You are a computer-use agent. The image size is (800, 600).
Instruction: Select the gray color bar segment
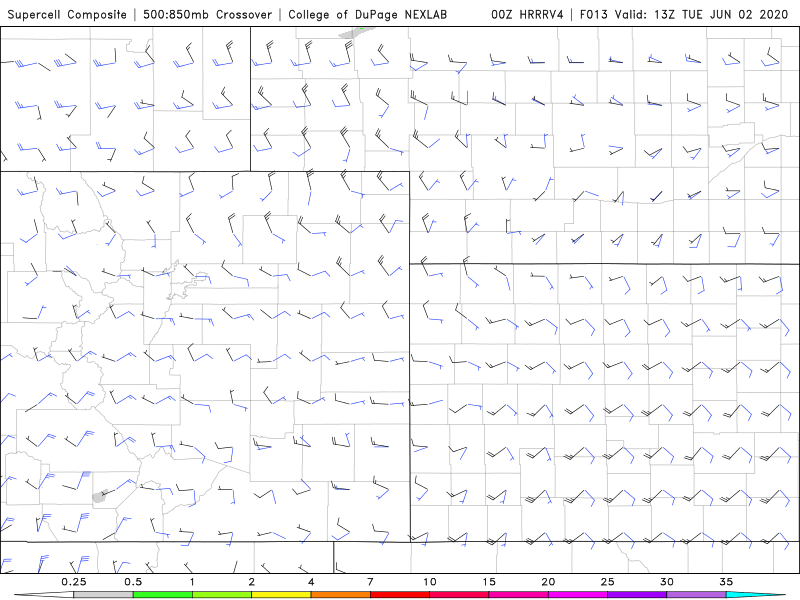104,595
